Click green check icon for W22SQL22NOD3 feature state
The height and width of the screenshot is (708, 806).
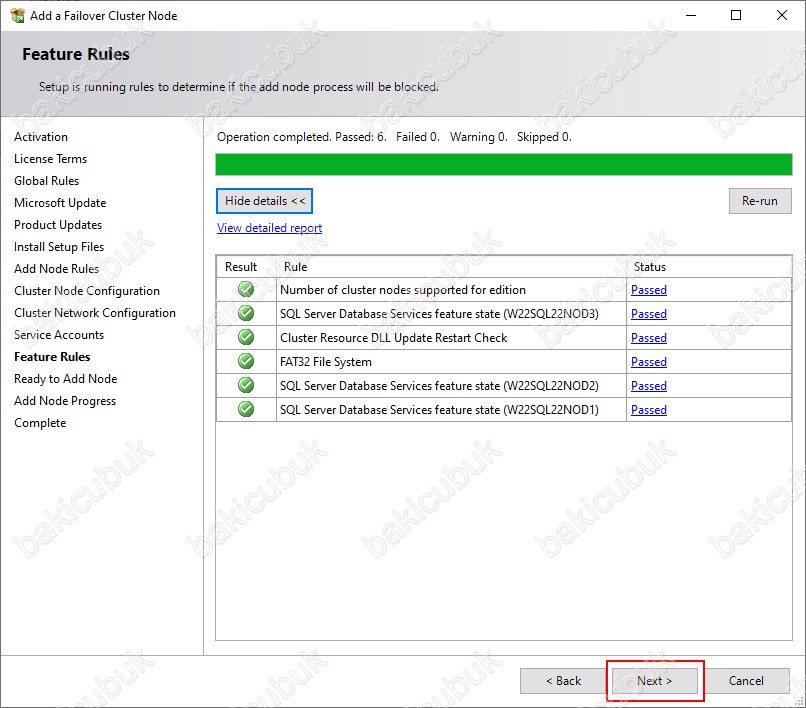[246, 313]
